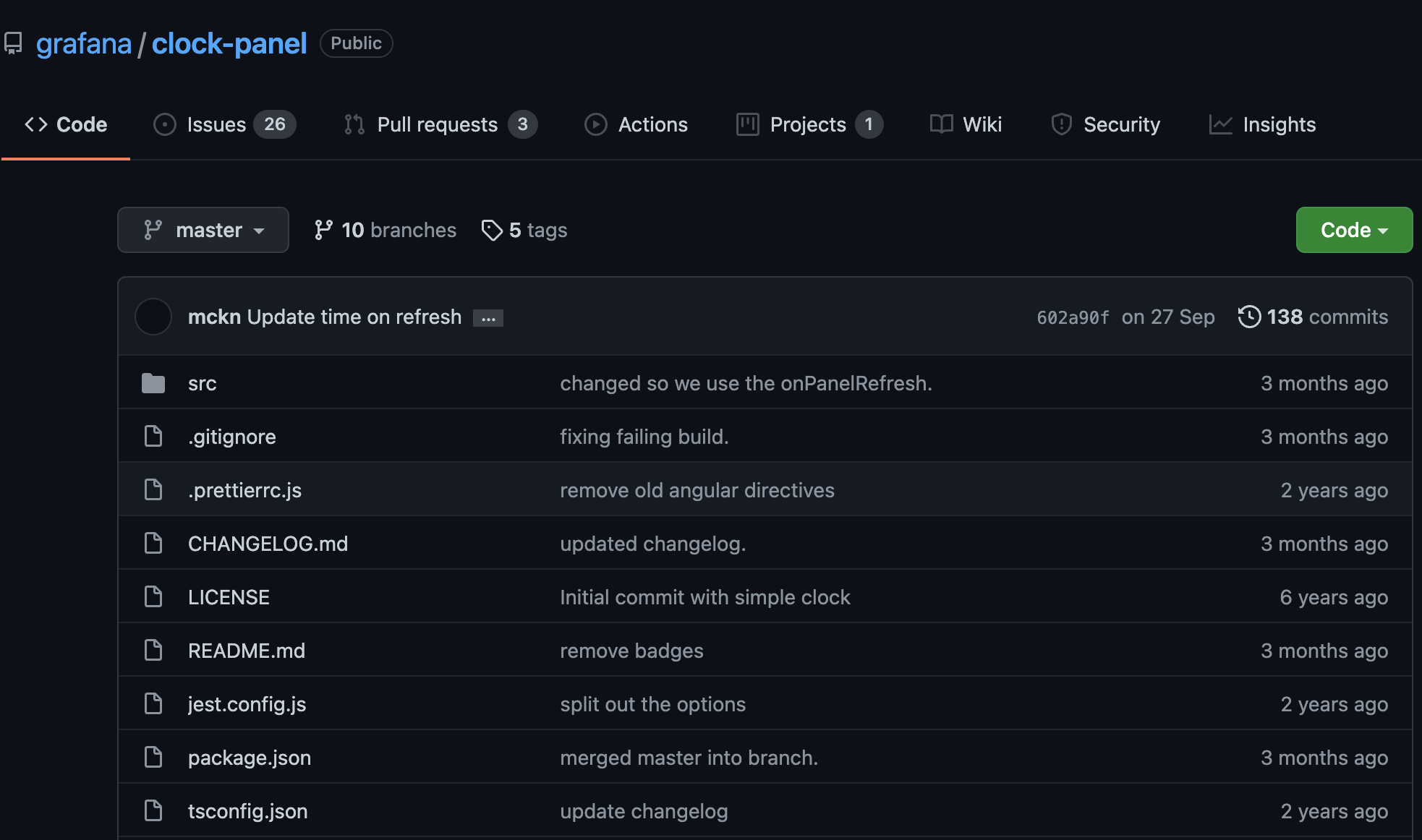View the 138 commits history
This screenshot has width=1422, height=840.
(1326, 317)
